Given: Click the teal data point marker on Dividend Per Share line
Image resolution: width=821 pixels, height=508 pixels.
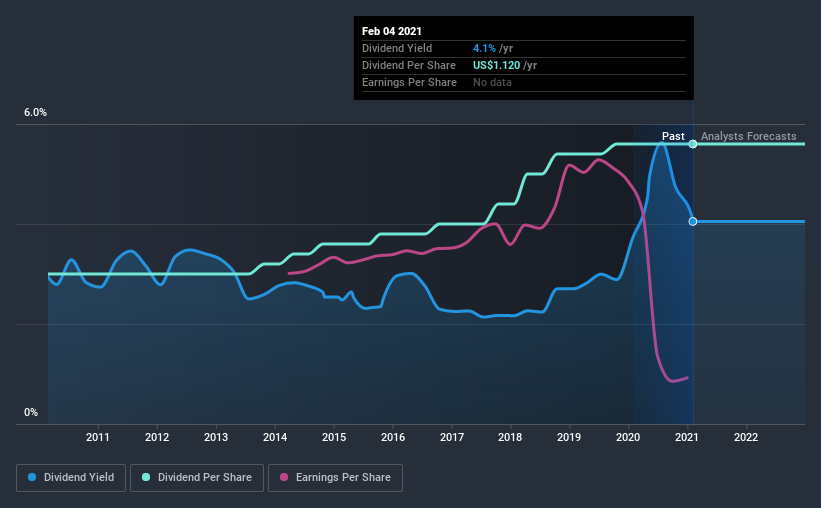Looking at the screenshot, I should pos(693,144).
